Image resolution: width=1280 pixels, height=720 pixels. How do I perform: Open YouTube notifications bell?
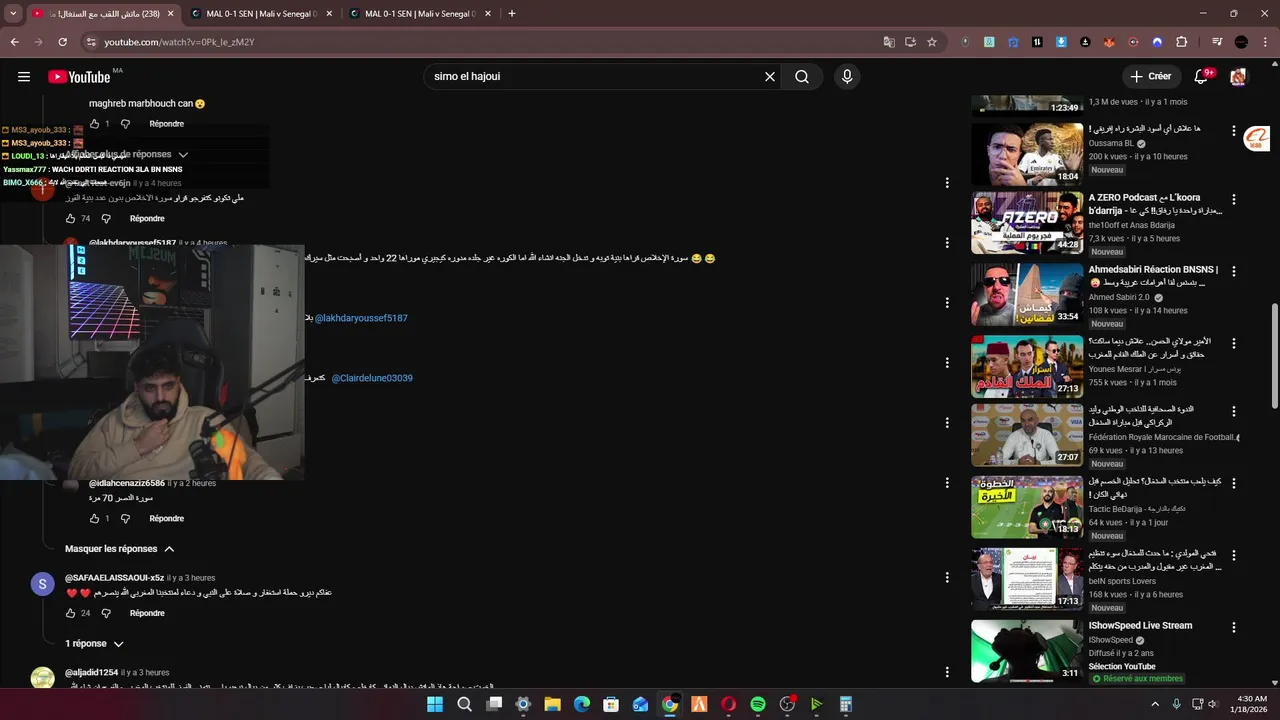(1202, 77)
